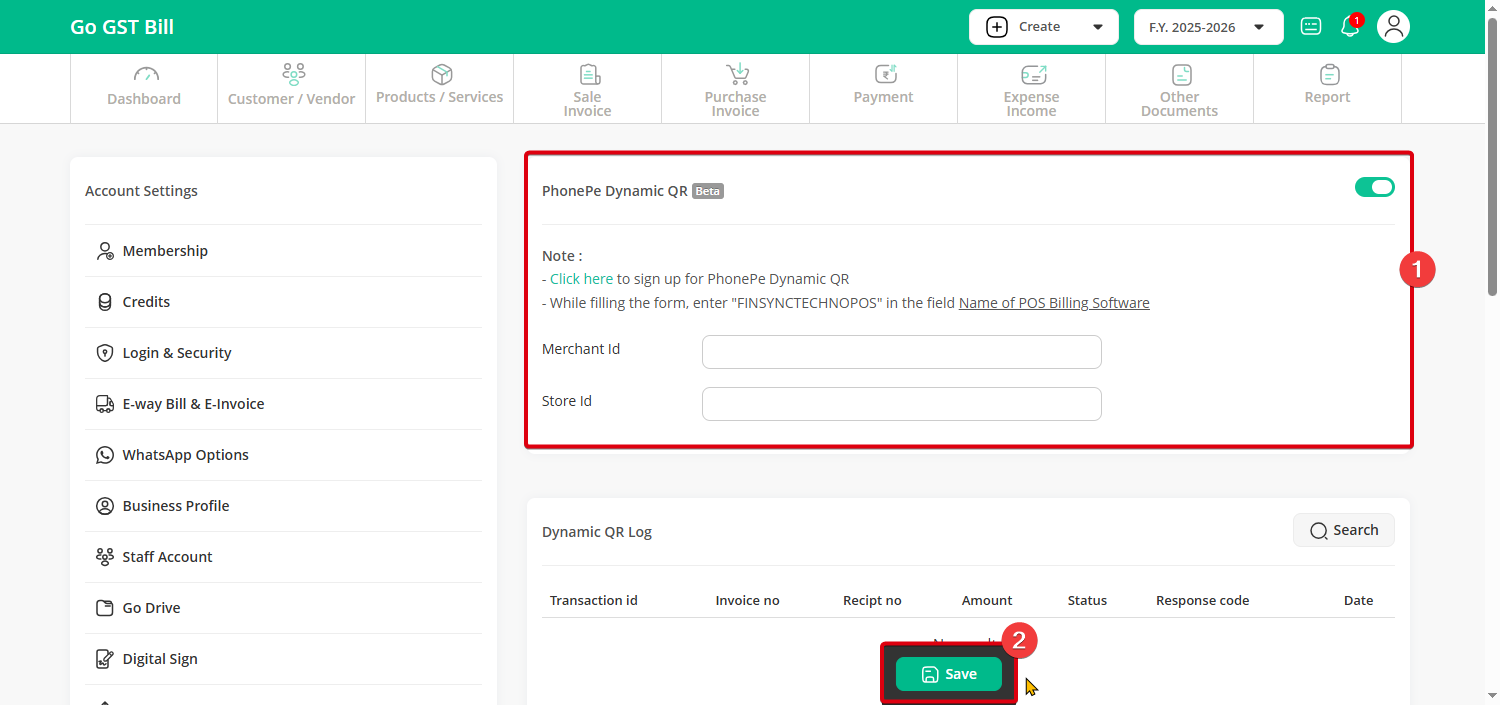
Task: Open Products / Services box icon
Action: [441, 75]
